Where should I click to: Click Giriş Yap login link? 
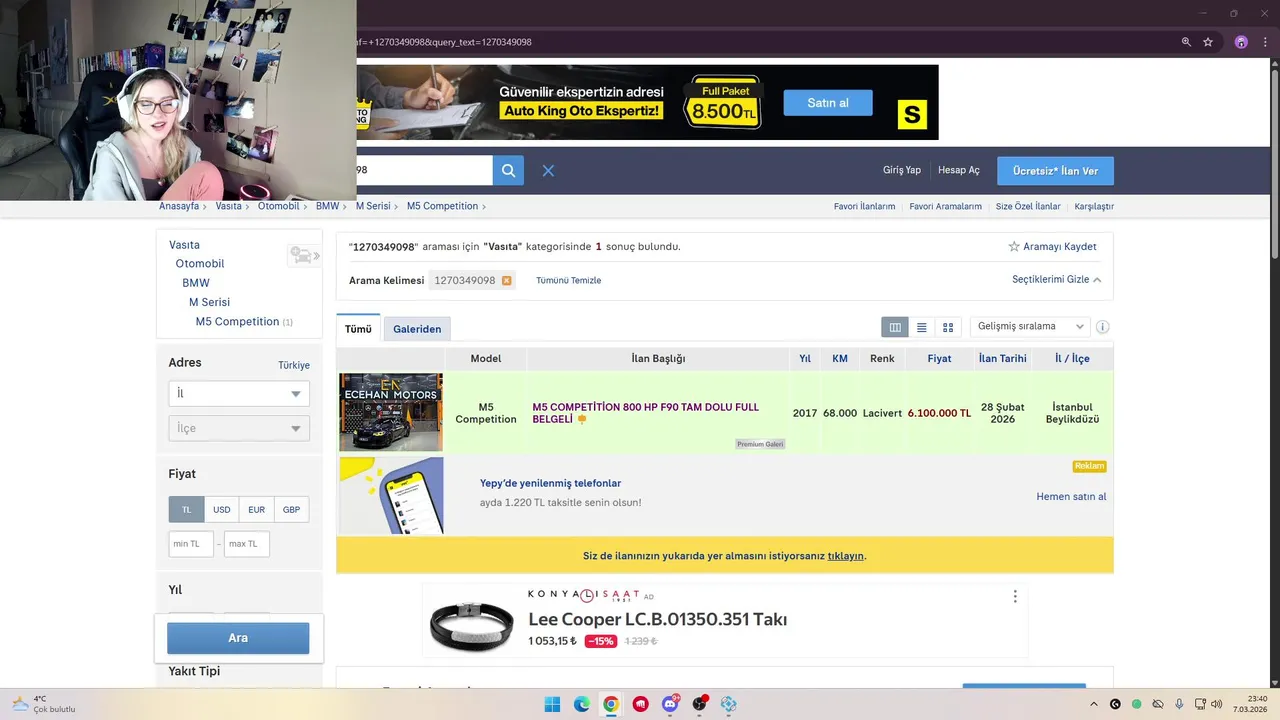pos(902,170)
